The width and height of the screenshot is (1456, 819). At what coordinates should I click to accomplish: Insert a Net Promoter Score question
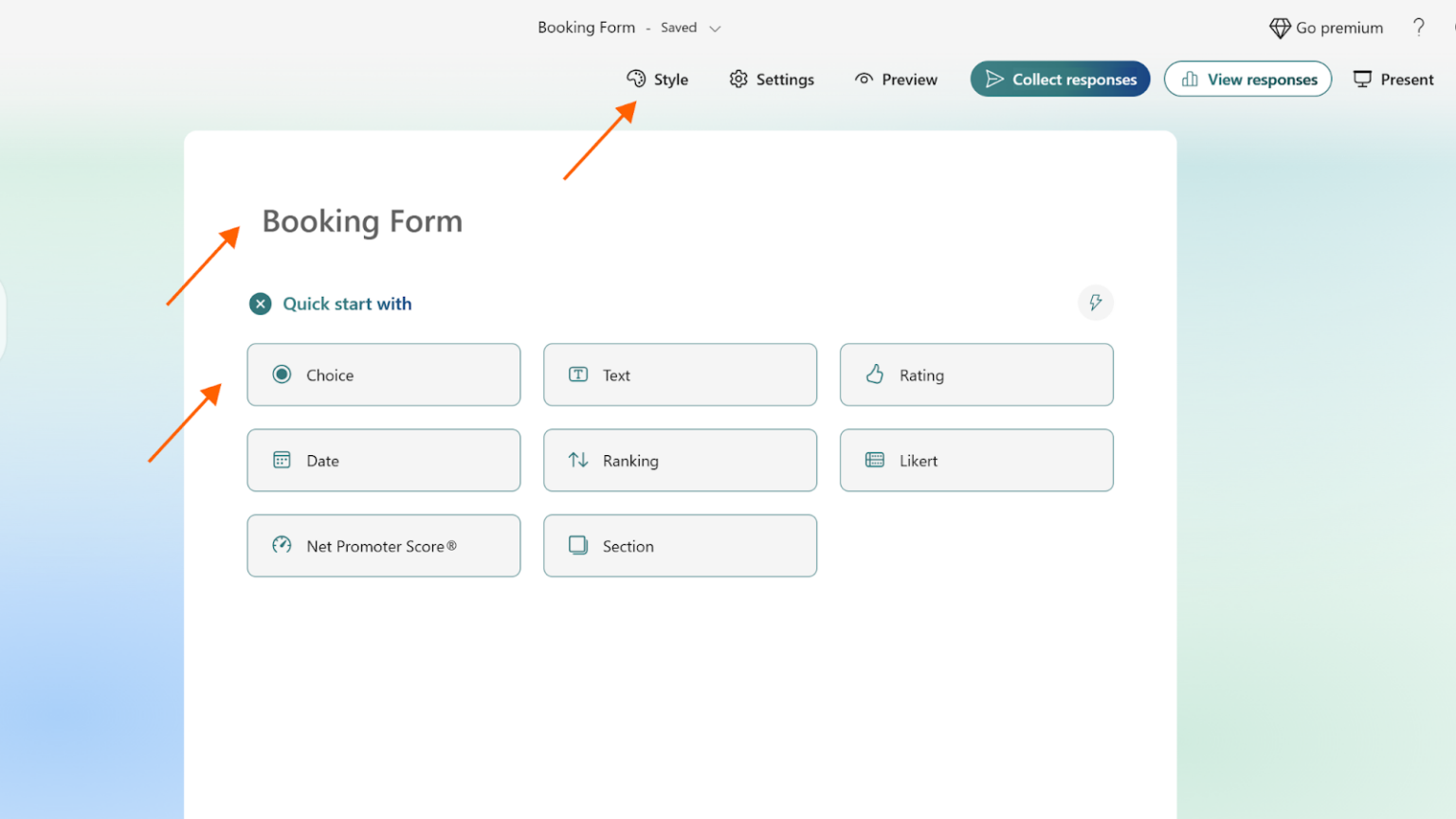383,546
